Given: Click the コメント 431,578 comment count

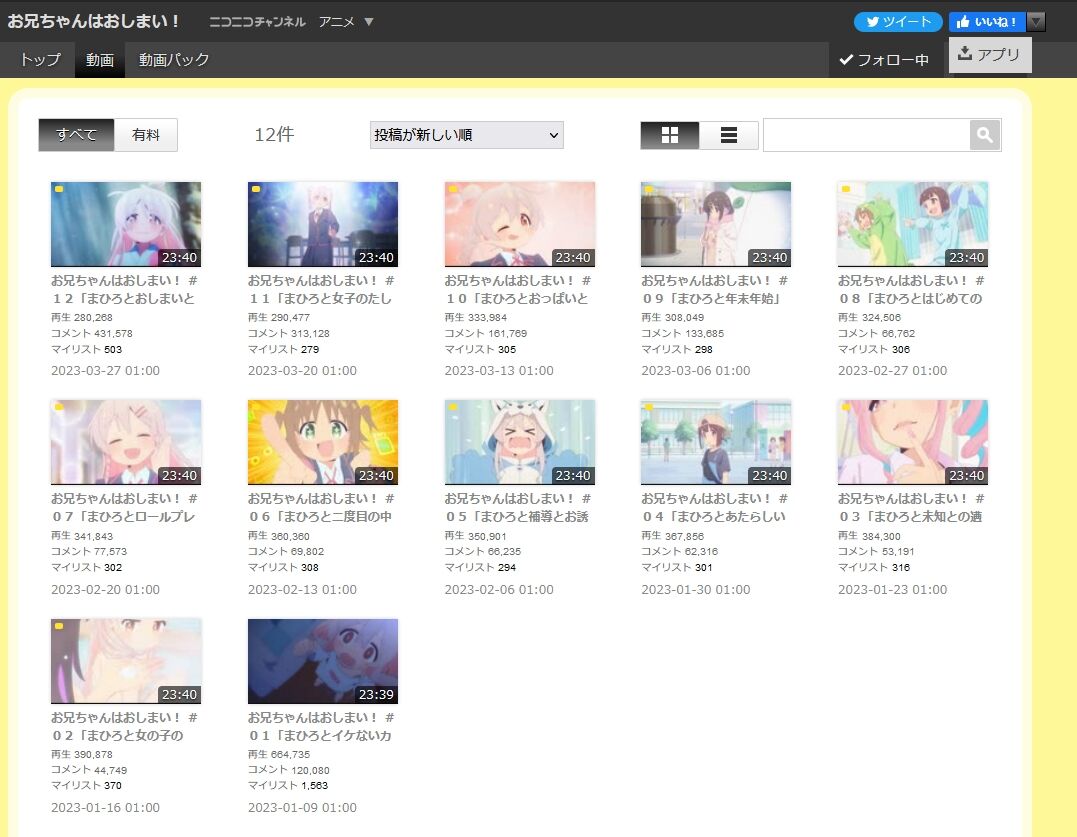Looking at the screenshot, I should pyautogui.click(x=91, y=334).
